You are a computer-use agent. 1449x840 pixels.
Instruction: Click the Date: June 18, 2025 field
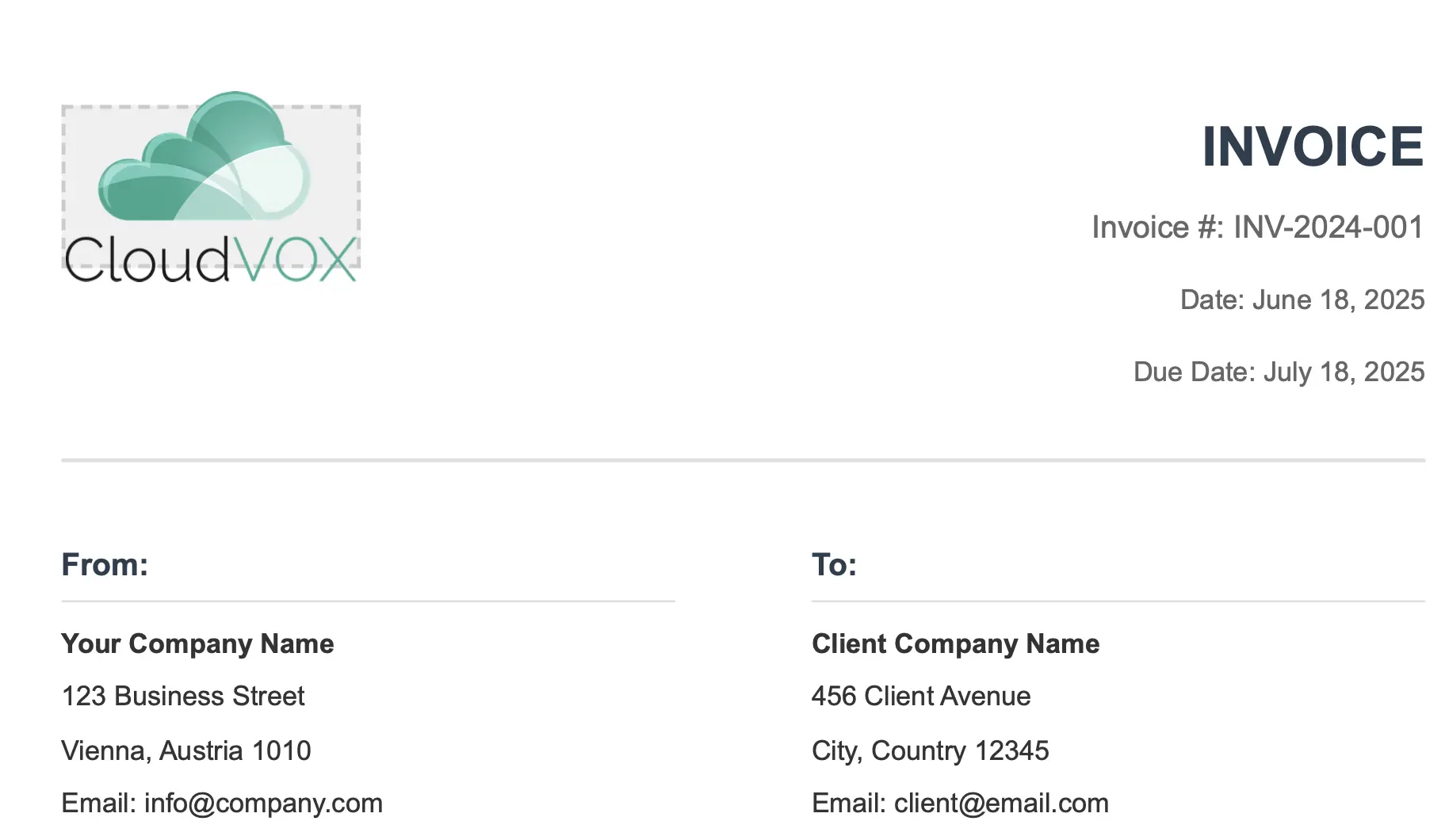click(1302, 300)
